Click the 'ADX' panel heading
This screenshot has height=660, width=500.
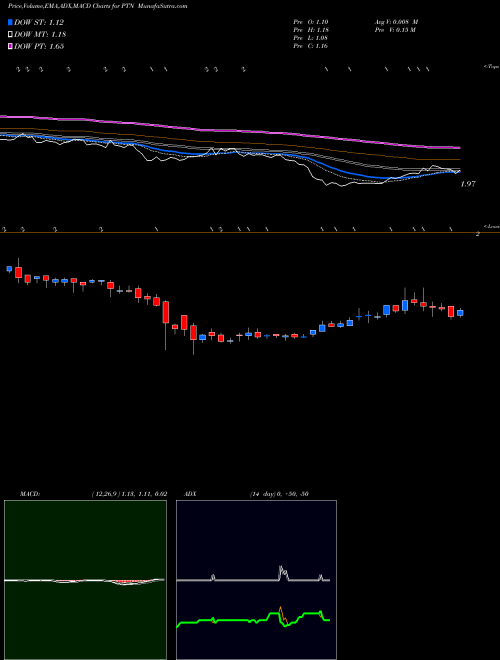(191, 494)
